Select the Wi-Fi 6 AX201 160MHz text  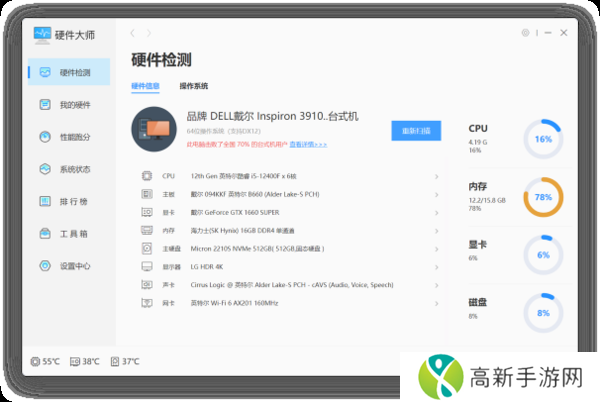coord(234,303)
